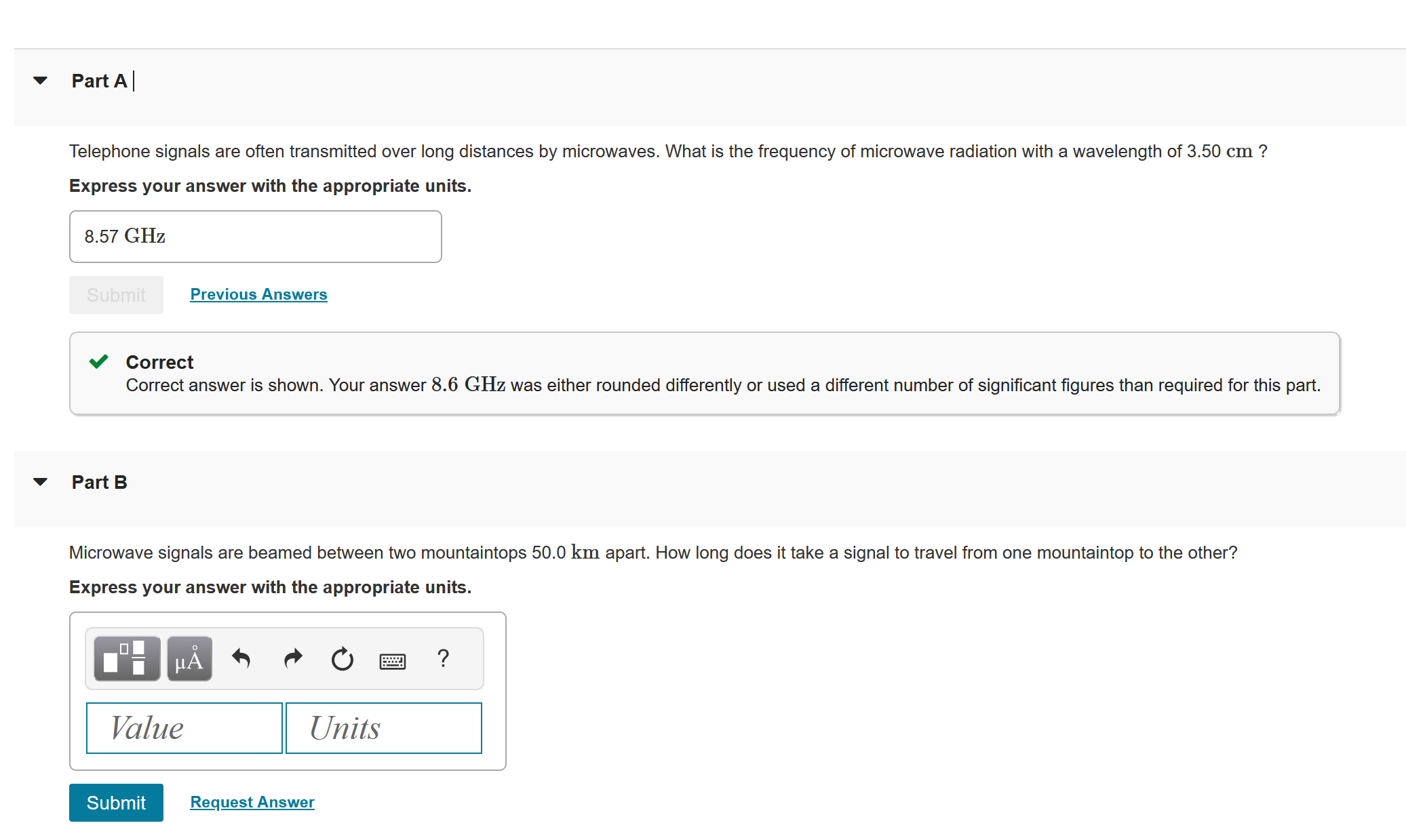Open keyboard shortcuts icon
The image size is (1406, 840).
pyautogui.click(x=393, y=661)
